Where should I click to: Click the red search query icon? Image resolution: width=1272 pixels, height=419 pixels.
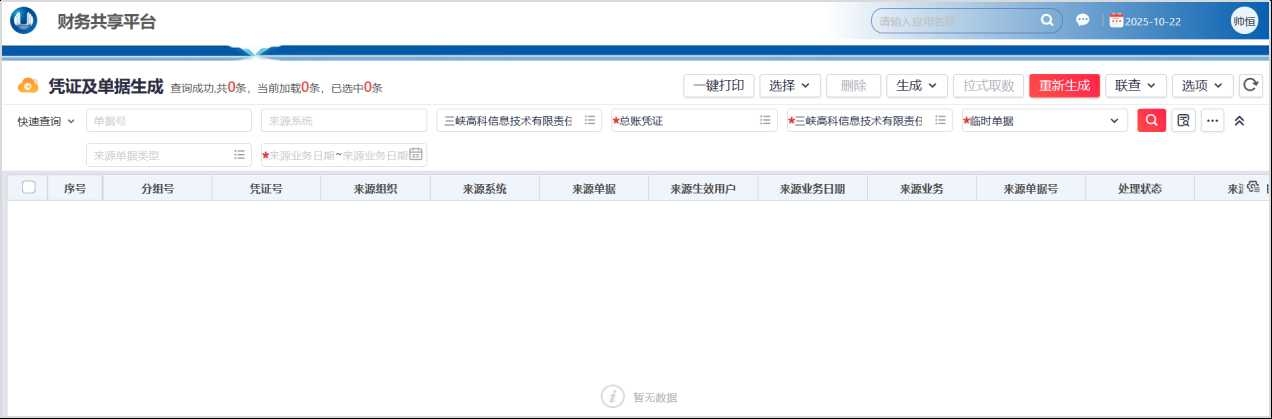[x=1151, y=121]
